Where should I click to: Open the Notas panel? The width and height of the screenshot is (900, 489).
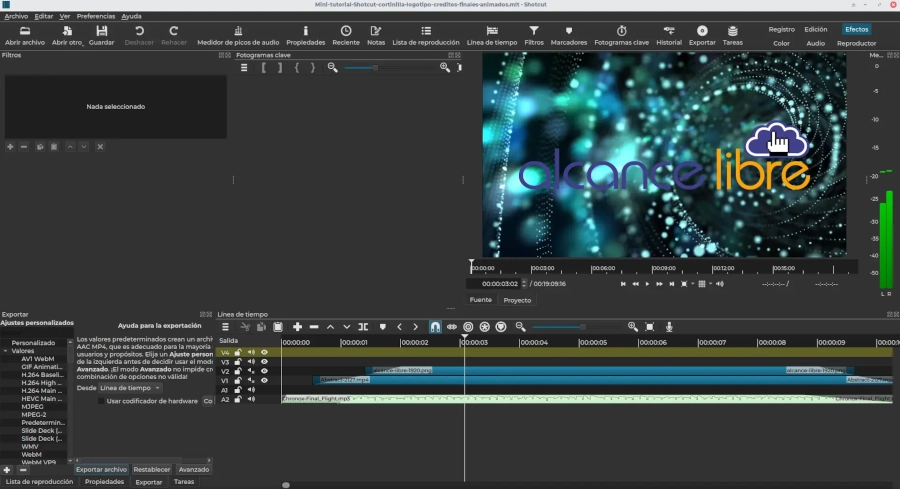(x=376, y=35)
